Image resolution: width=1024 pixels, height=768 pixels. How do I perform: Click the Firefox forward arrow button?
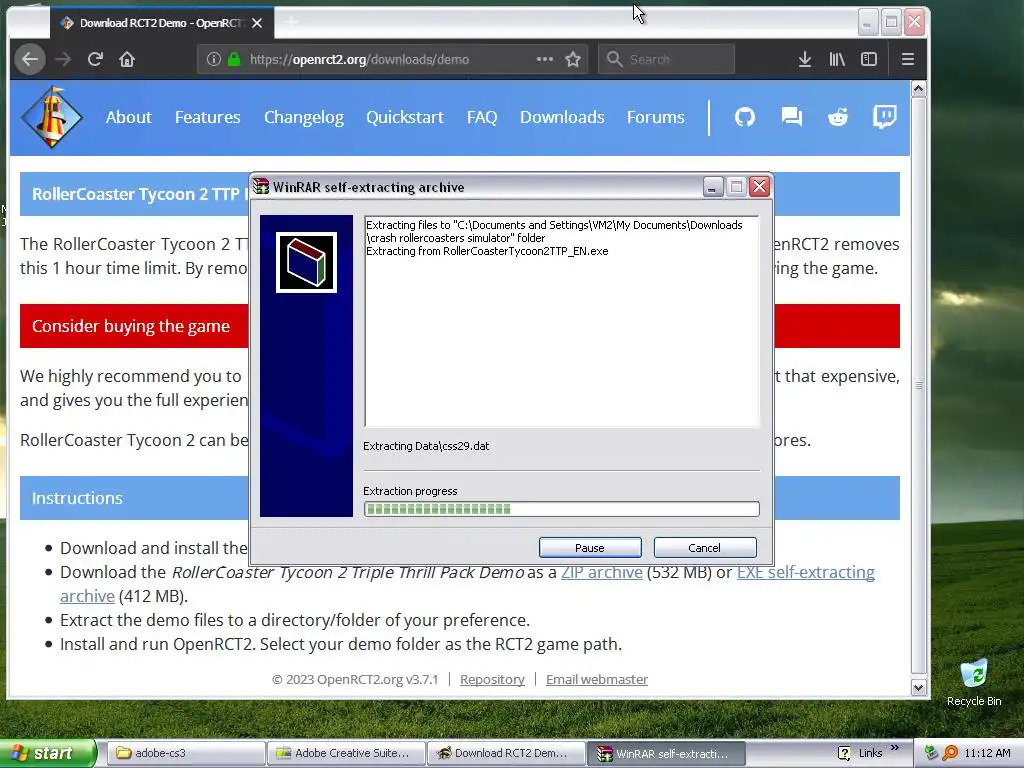pos(63,59)
